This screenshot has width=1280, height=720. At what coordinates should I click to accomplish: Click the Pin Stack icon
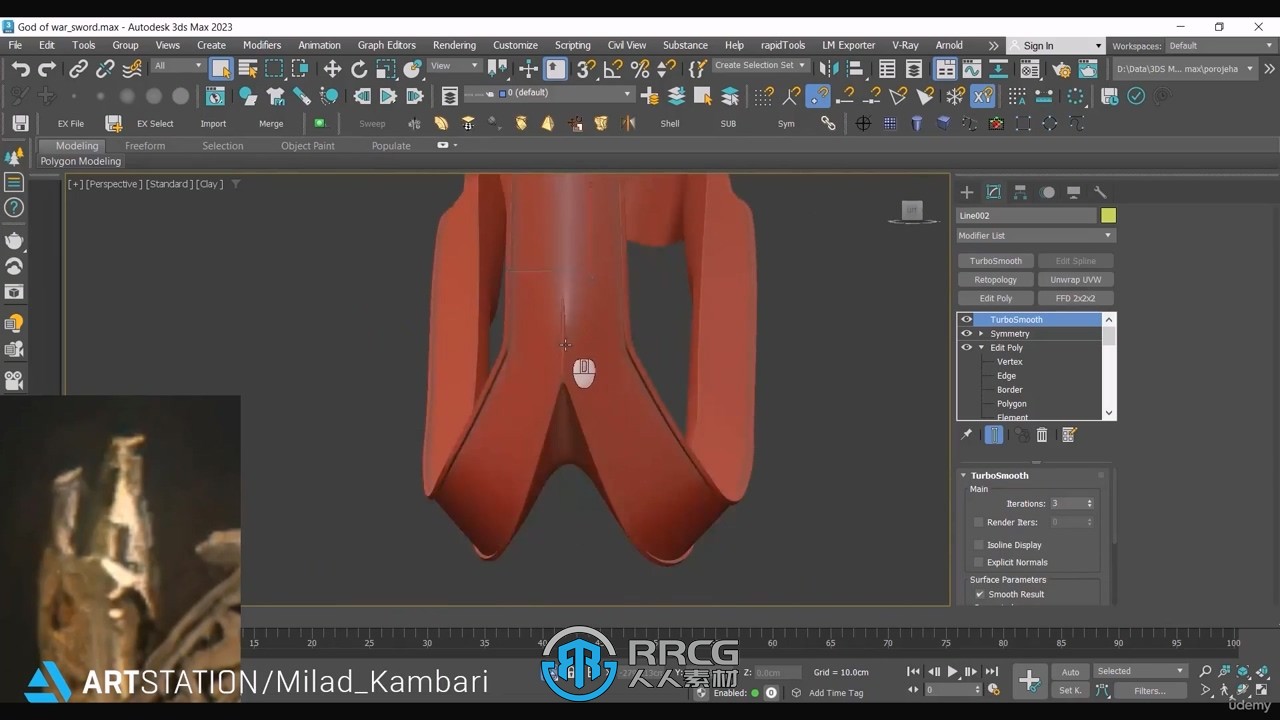[x=966, y=434]
